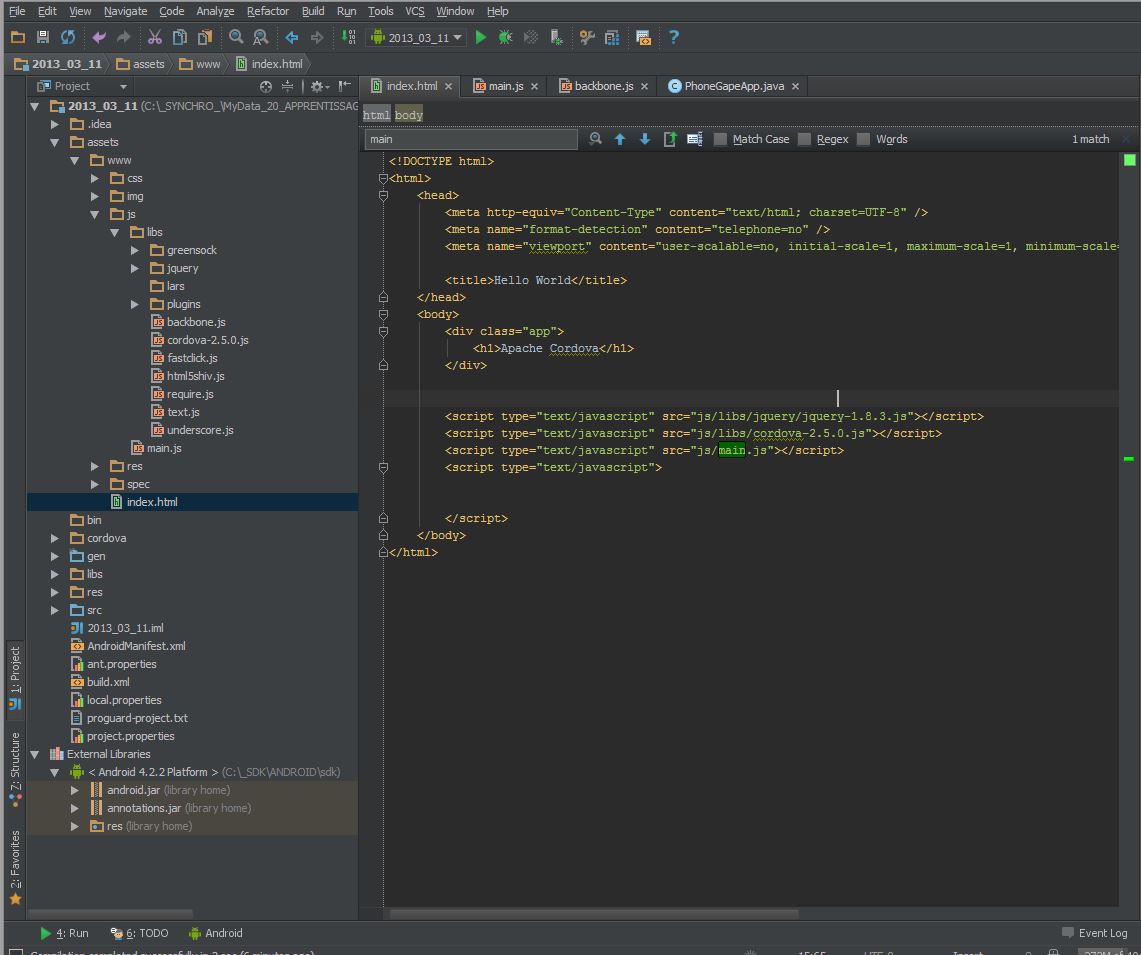The width and height of the screenshot is (1141, 955).
Task: Expand android.jar library node
Action: 74,790
